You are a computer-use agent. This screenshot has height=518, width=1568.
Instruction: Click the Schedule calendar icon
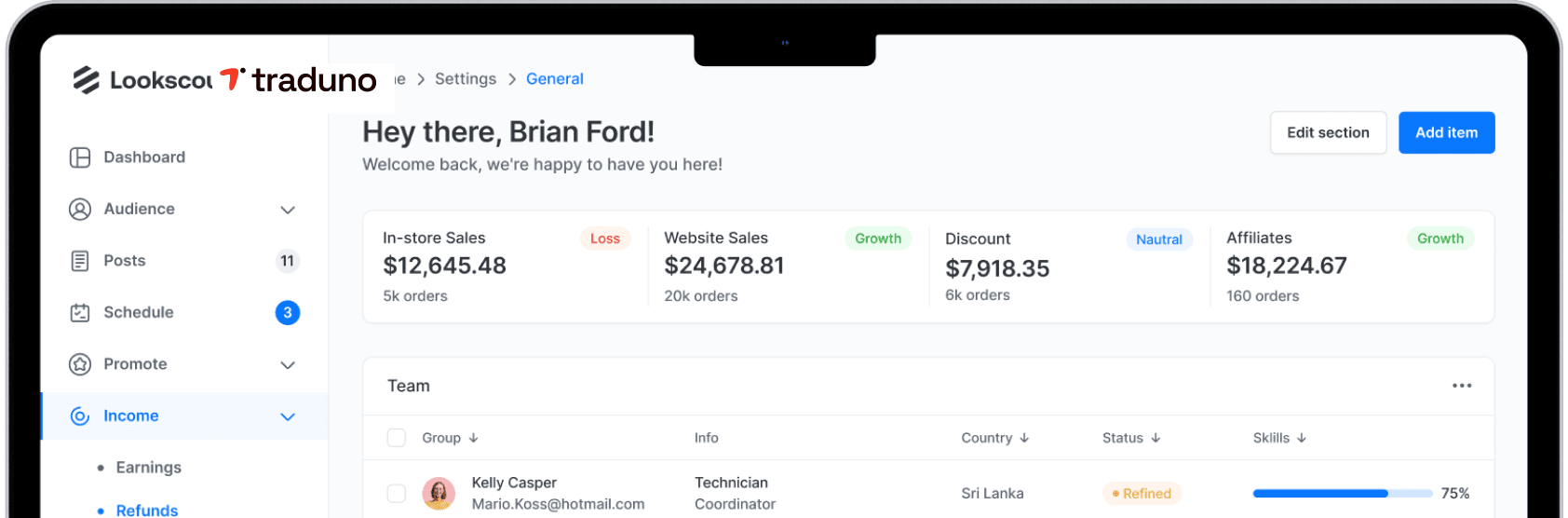click(x=80, y=313)
